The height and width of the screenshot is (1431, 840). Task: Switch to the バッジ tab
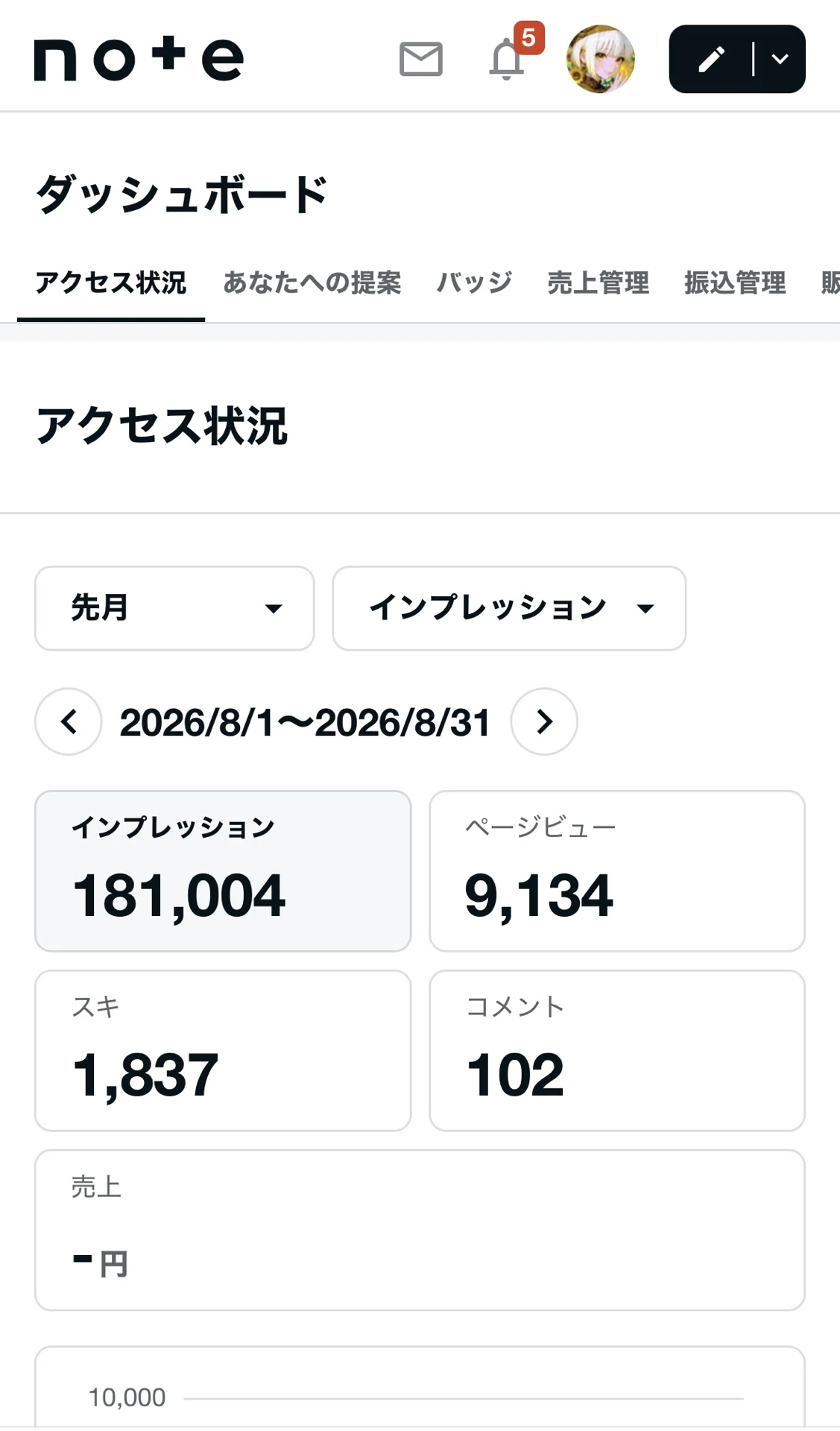(474, 282)
